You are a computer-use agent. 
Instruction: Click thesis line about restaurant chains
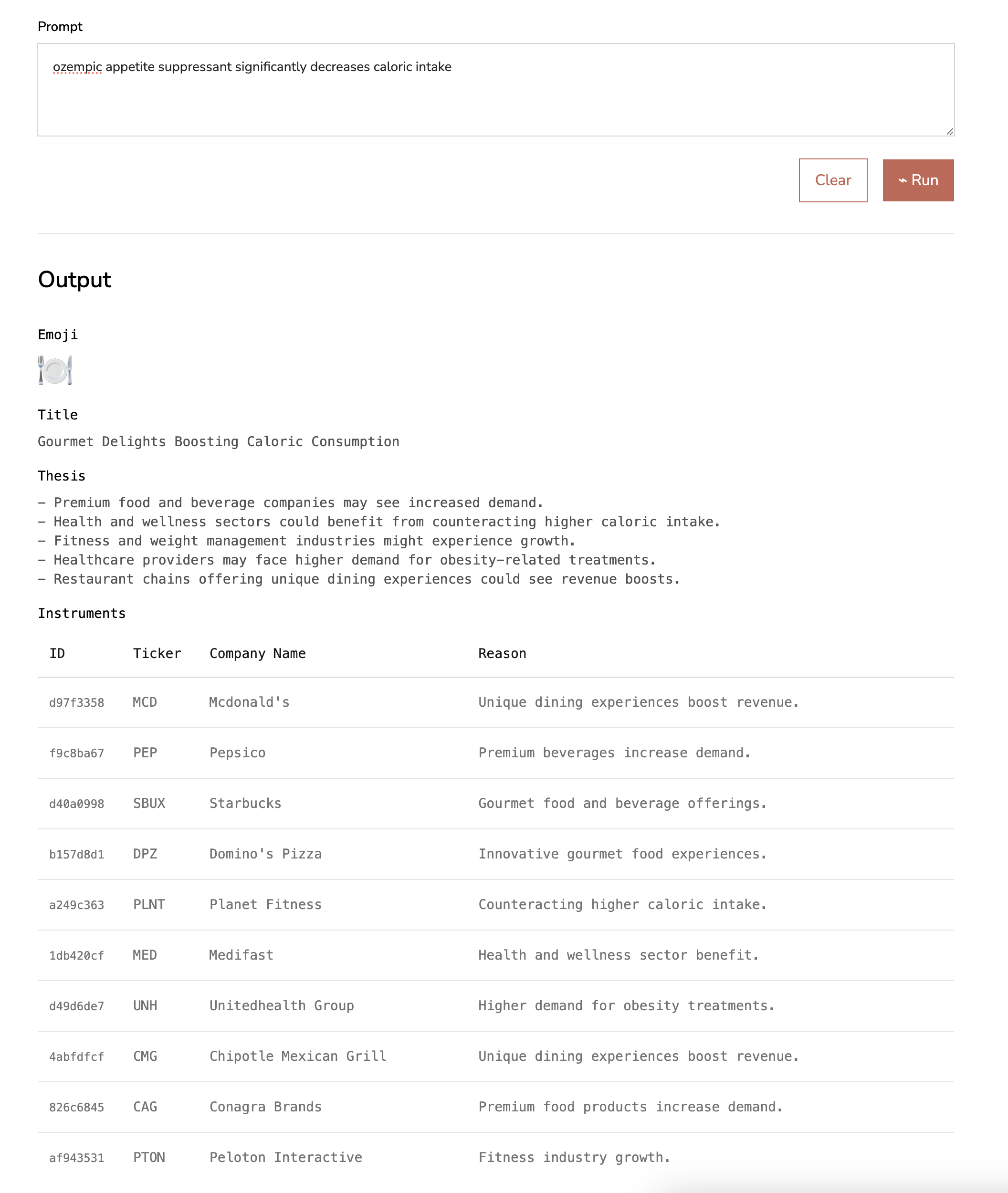359,579
